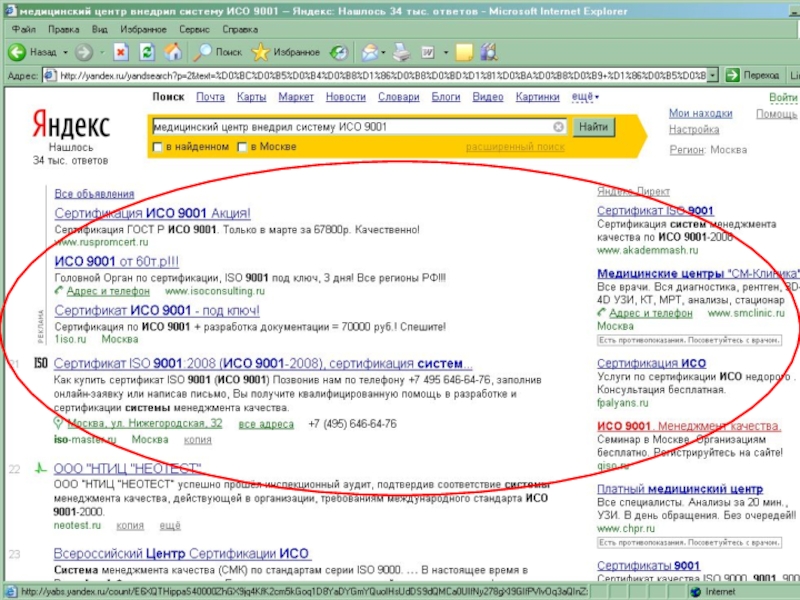
Task: Open Favorites (Избранное) star icon
Action: (x=261, y=51)
